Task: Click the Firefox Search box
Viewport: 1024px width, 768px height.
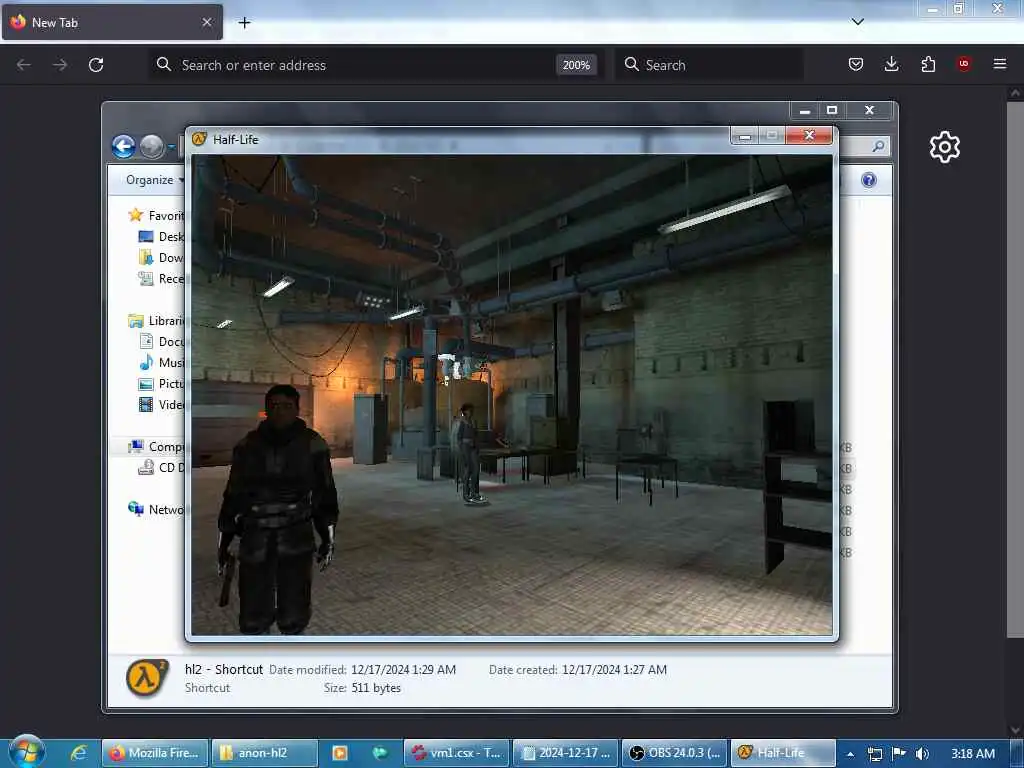Action: 709,65
